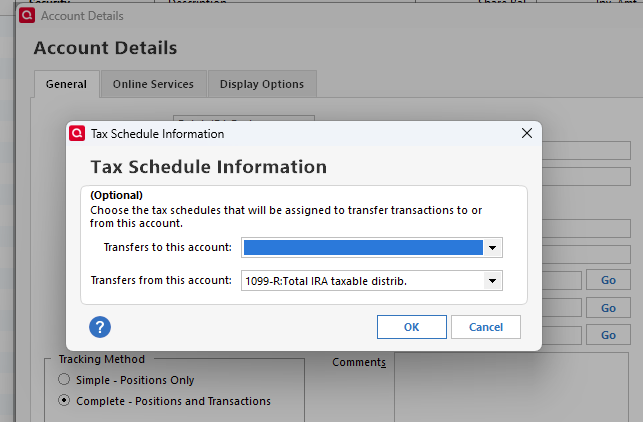Click the '(Optional)' heading text
643x422 pixels.
click(x=116, y=195)
